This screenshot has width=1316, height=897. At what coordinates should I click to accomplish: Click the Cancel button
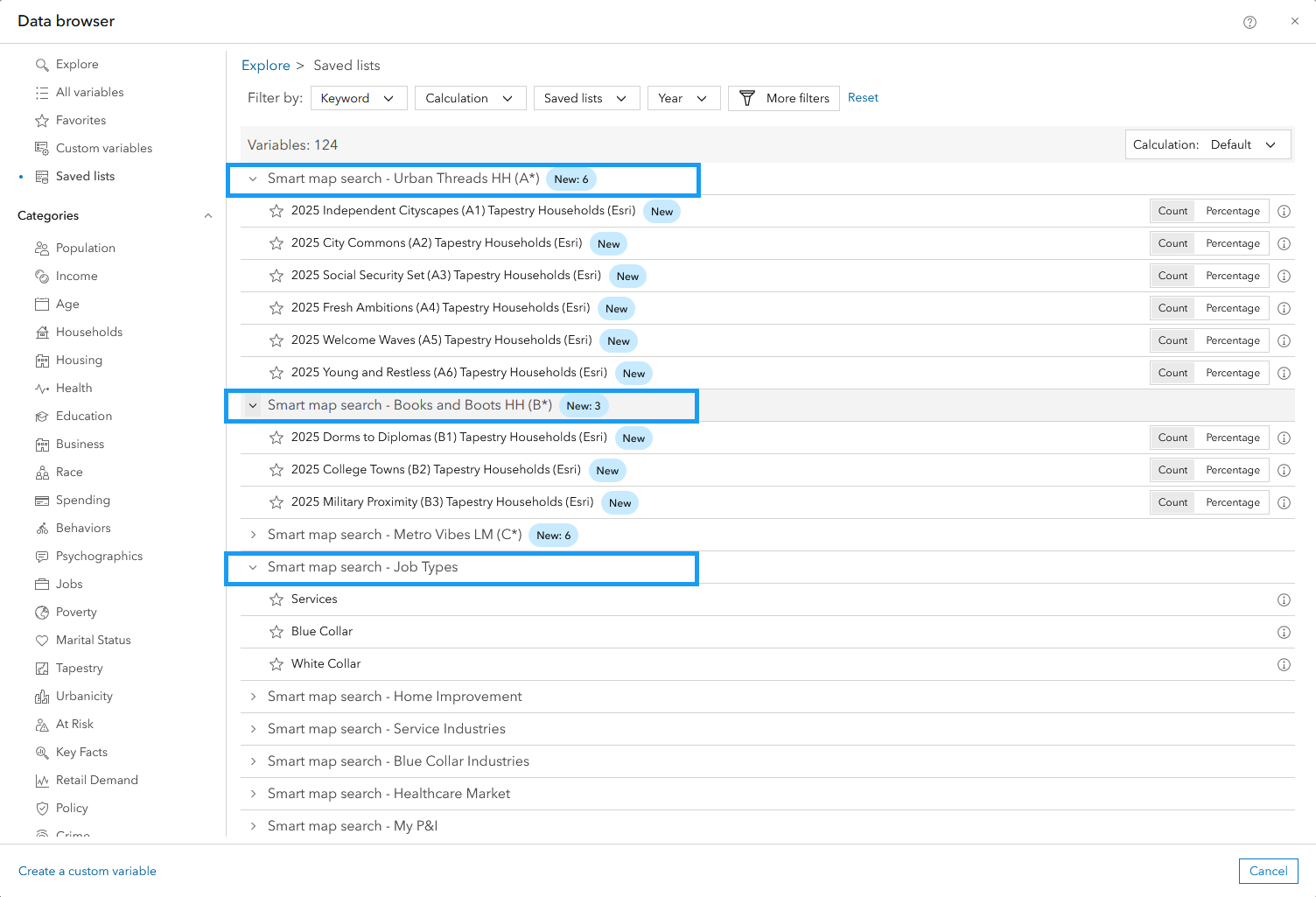coord(1268,871)
